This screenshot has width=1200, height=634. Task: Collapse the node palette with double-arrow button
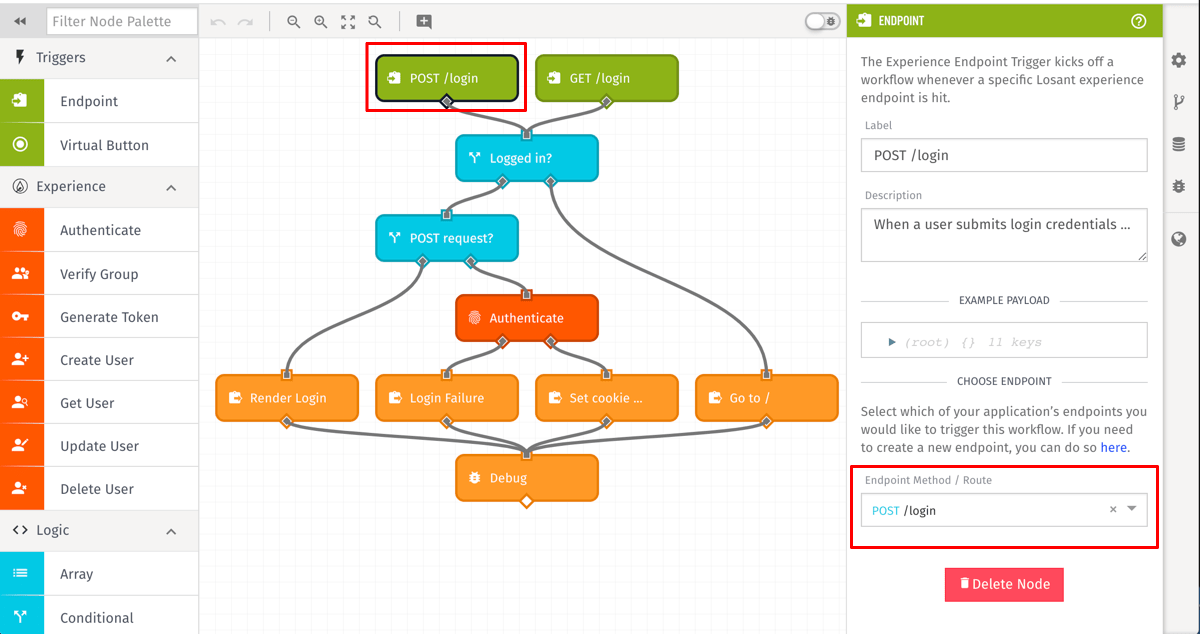20,21
